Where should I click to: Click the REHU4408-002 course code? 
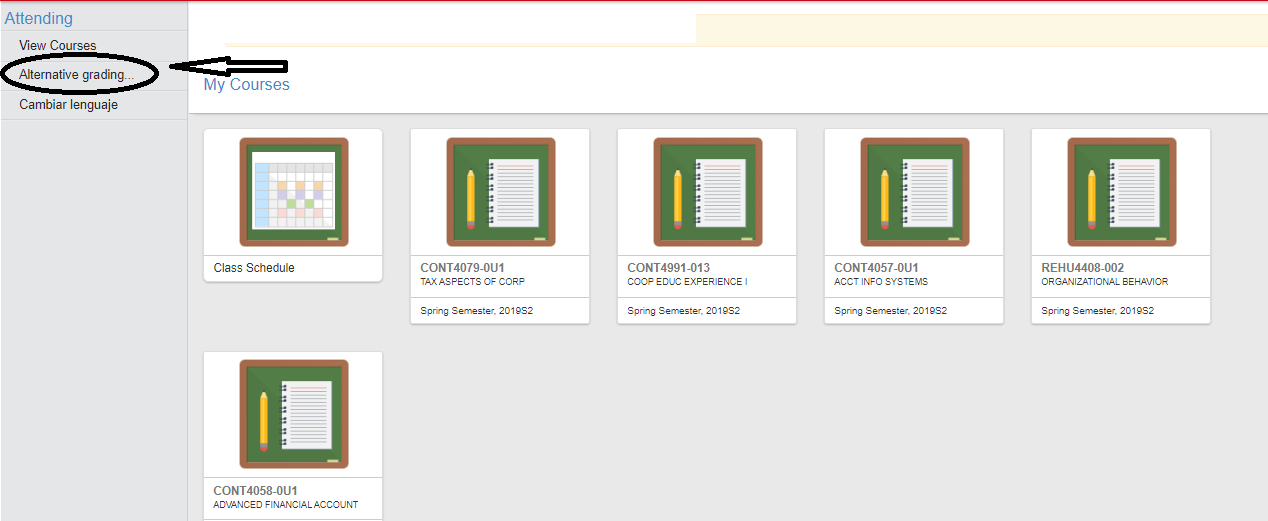pyautogui.click(x=1083, y=268)
